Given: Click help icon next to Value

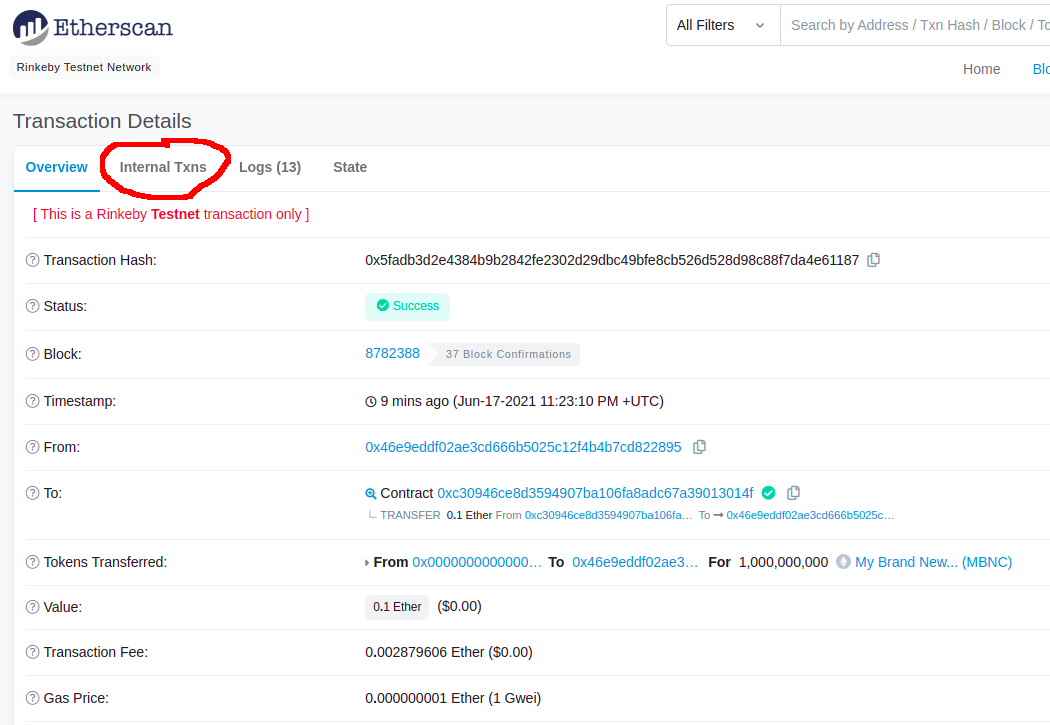Looking at the screenshot, I should pos(32,607).
